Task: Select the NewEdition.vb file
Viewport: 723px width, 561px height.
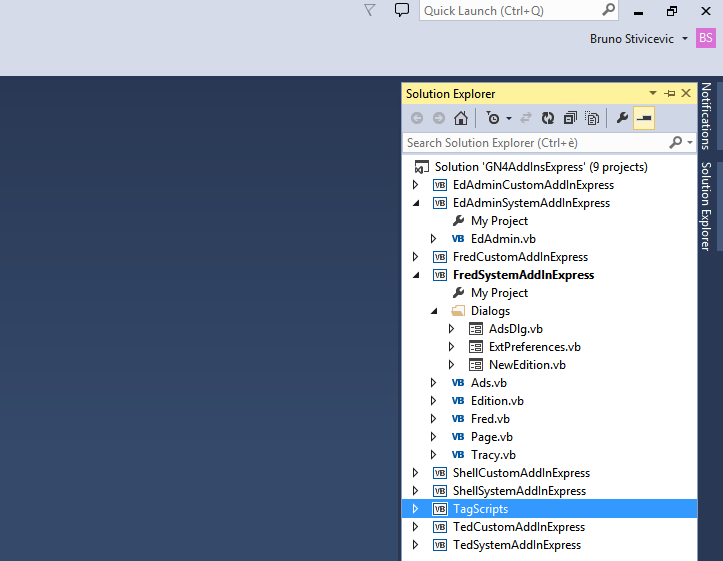Action: click(527, 365)
